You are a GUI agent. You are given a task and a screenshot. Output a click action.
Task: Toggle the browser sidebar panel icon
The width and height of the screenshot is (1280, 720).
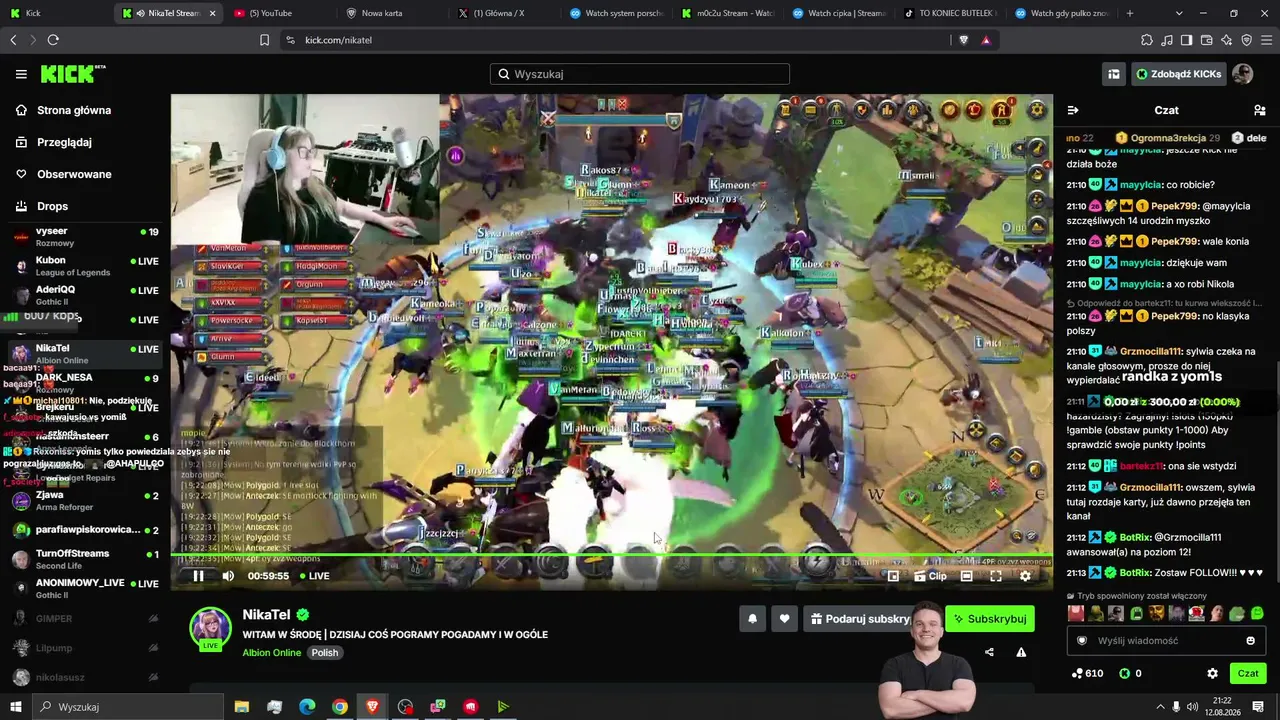click(1186, 40)
